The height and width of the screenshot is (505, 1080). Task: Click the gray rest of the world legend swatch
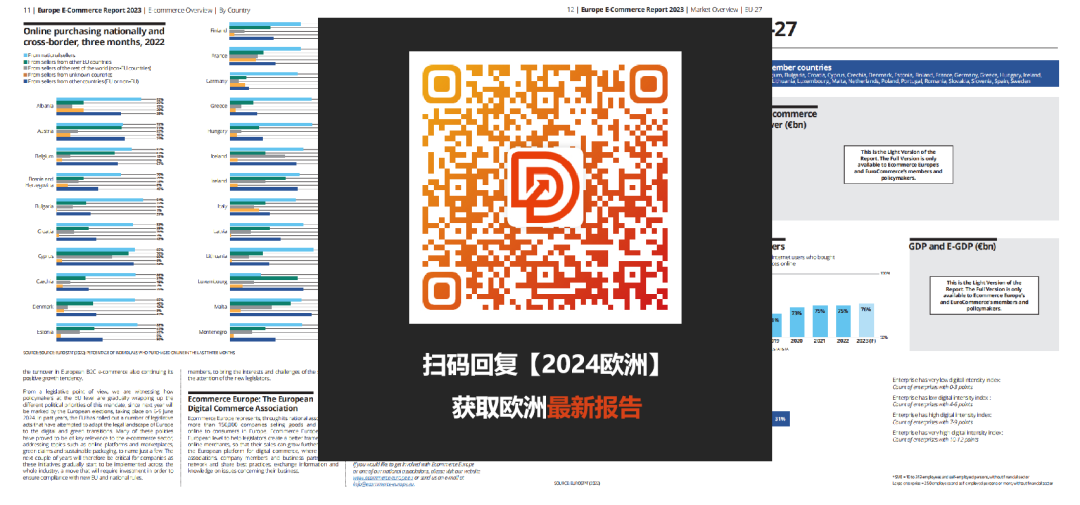25,68
